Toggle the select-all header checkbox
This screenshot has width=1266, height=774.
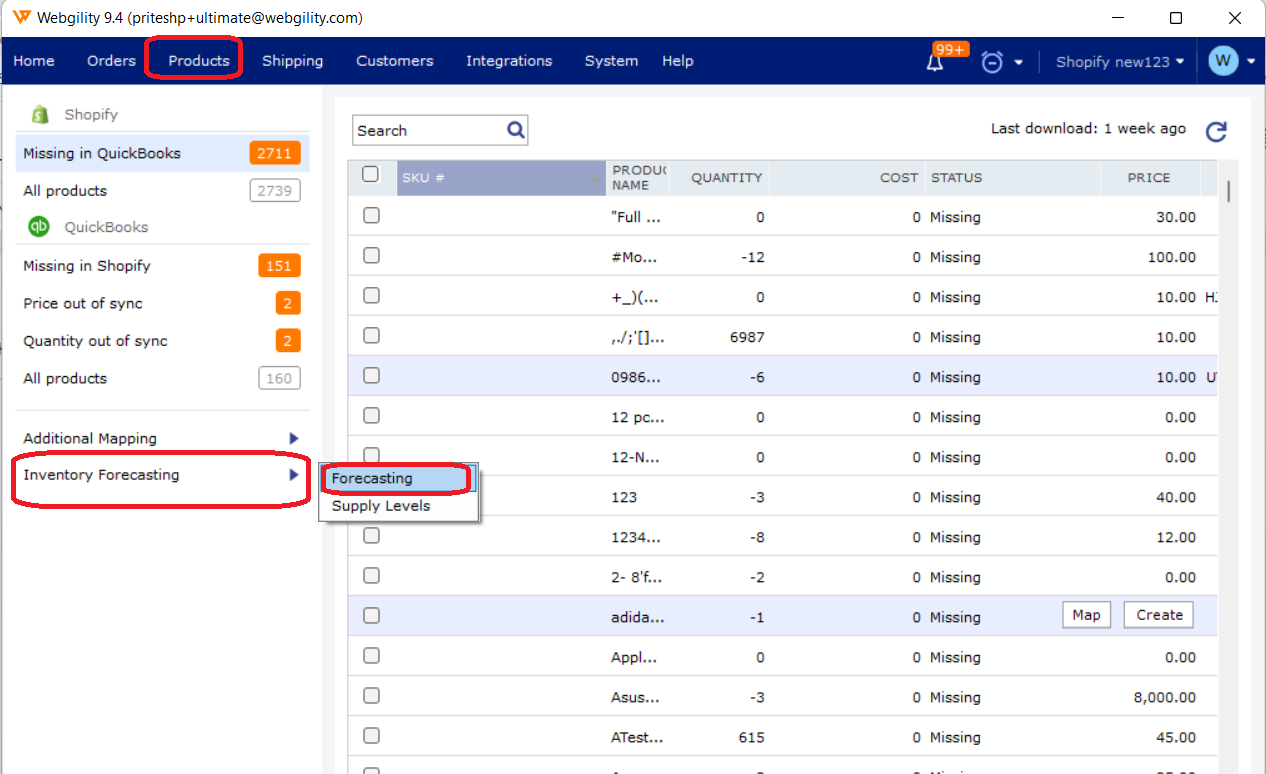(x=371, y=174)
